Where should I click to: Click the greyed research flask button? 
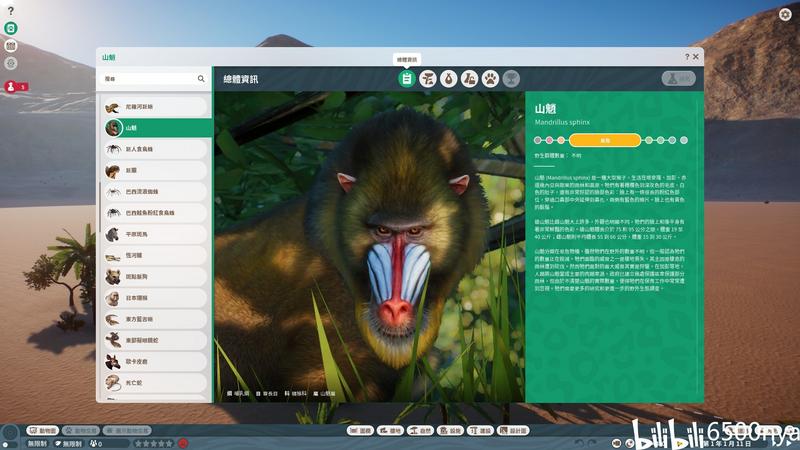coord(679,79)
